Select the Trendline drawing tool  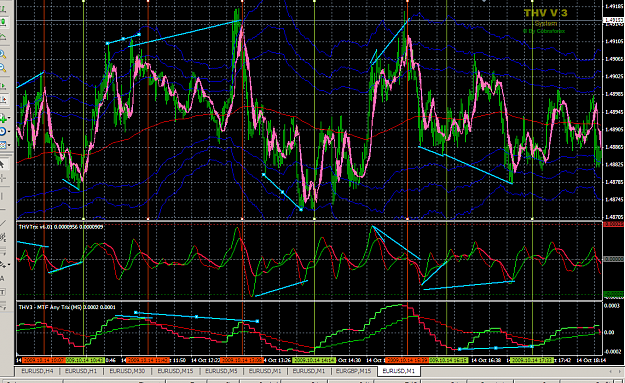click(3, 223)
